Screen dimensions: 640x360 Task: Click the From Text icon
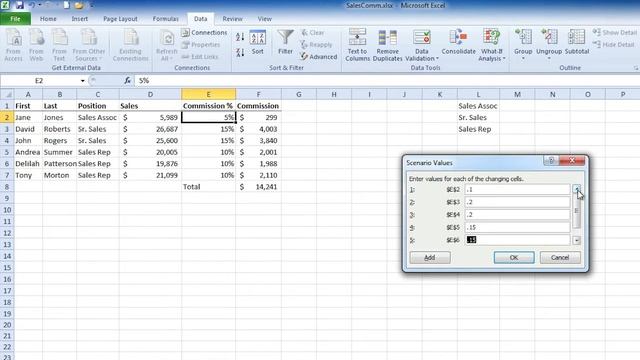point(59,45)
